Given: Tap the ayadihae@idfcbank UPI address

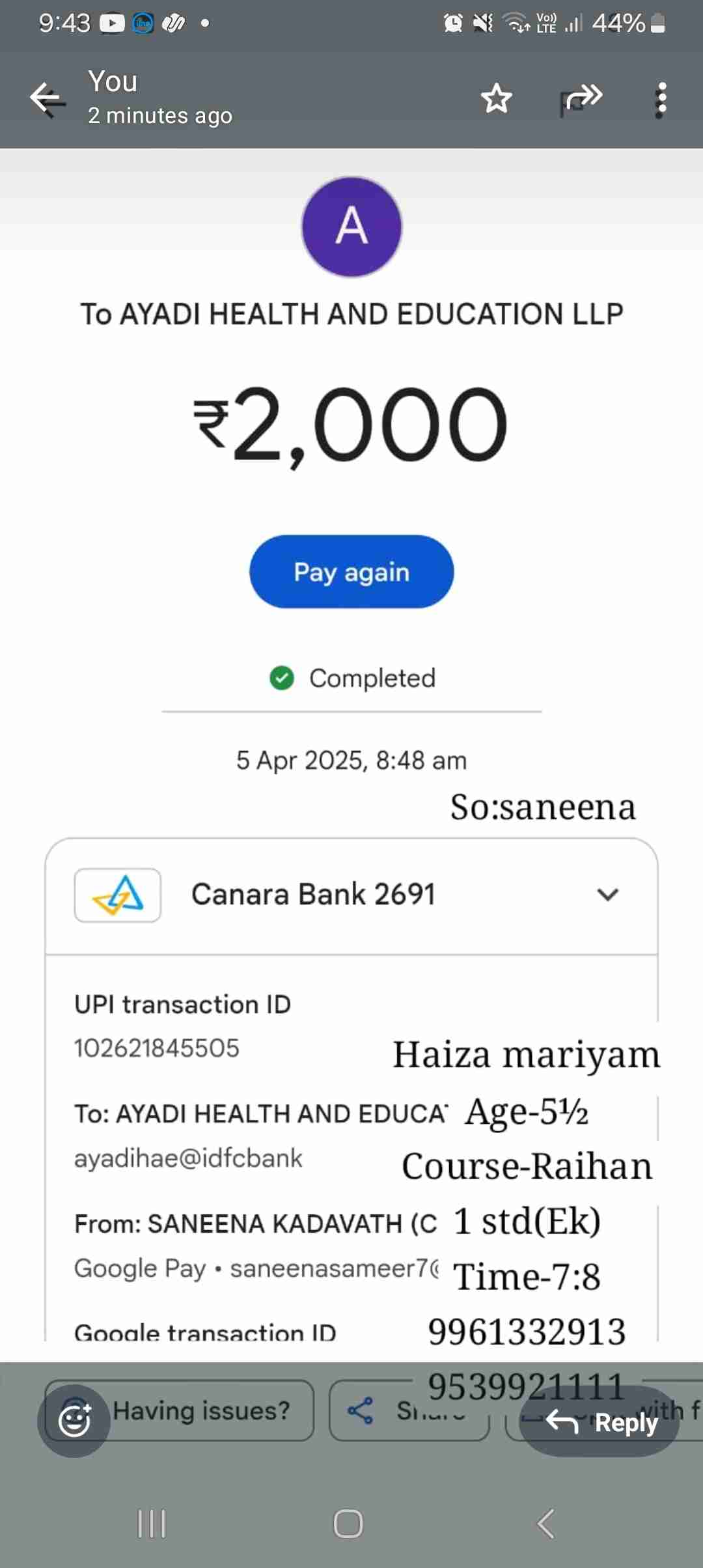Looking at the screenshot, I should (188, 1158).
